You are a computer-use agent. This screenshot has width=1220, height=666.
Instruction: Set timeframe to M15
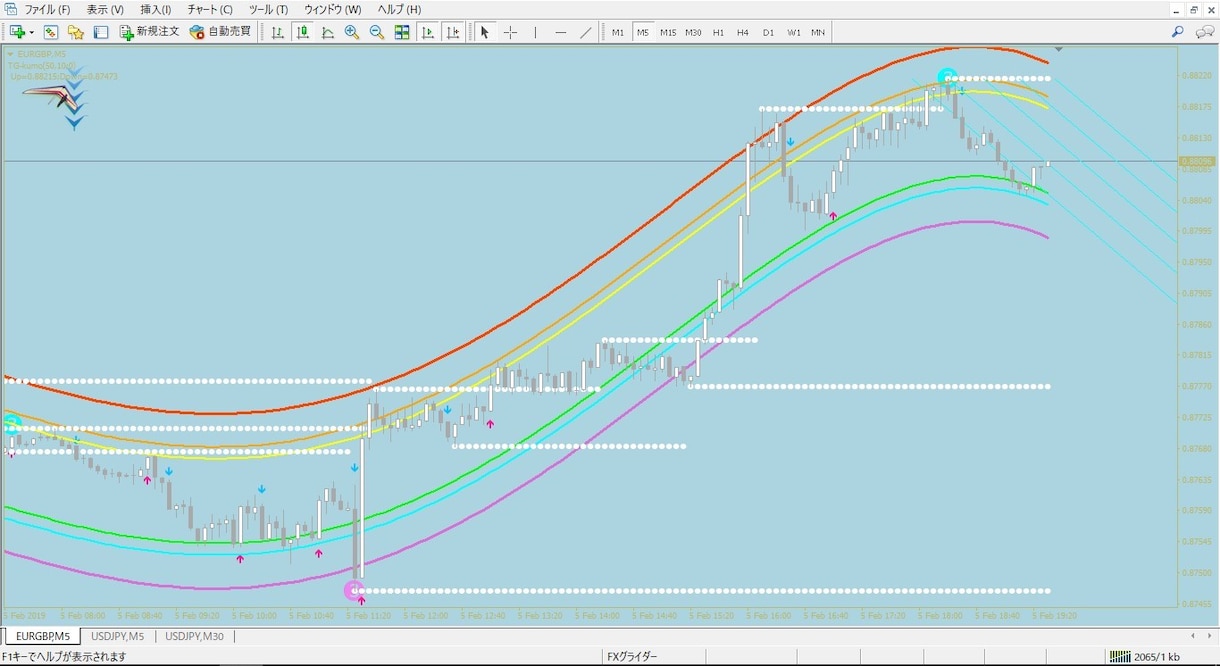(x=667, y=32)
